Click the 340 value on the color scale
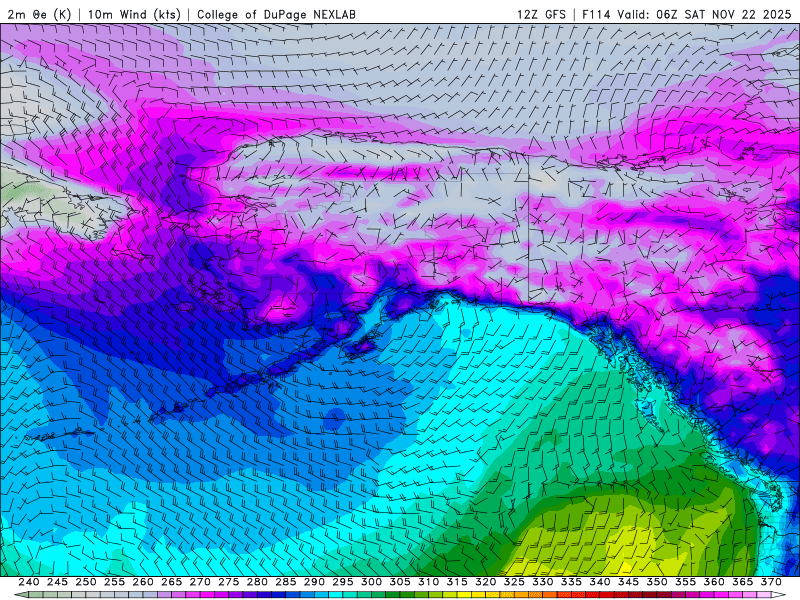The image size is (800, 600). pyautogui.click(x=600, y=582)
